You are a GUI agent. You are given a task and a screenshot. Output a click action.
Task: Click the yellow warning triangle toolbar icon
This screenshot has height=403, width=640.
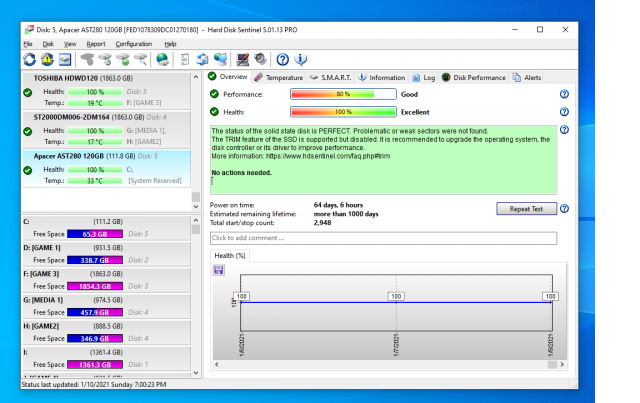pos(47,60)
